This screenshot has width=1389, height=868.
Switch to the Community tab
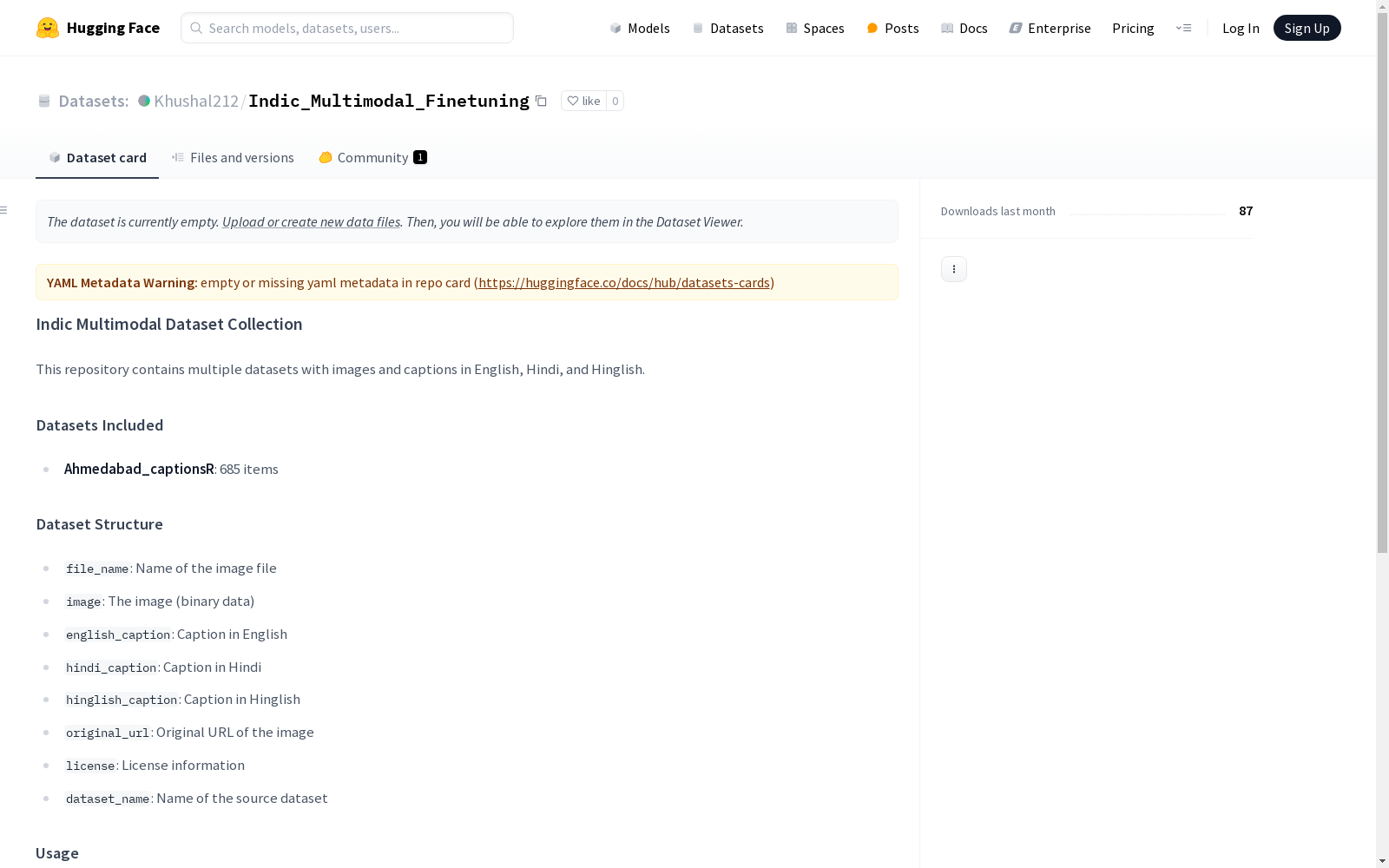point(373,157)
